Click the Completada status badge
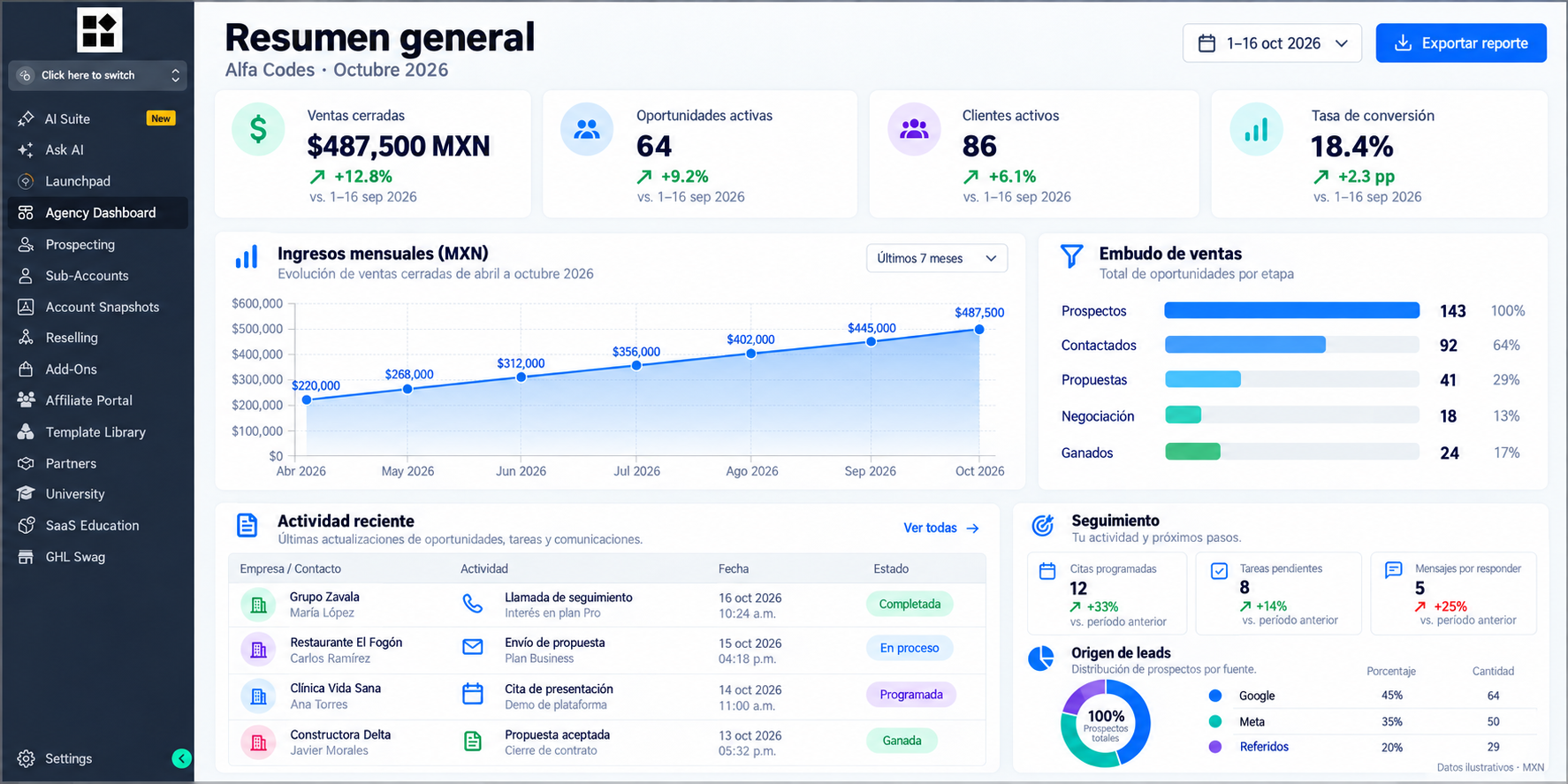The image size is (1568, 784). (910, 604)
